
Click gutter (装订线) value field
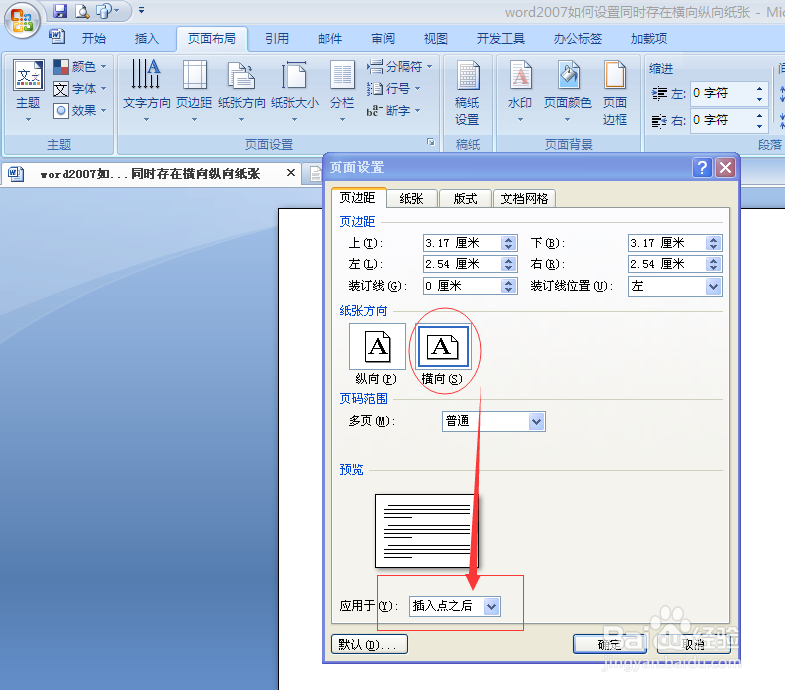[x=462, y=286]
